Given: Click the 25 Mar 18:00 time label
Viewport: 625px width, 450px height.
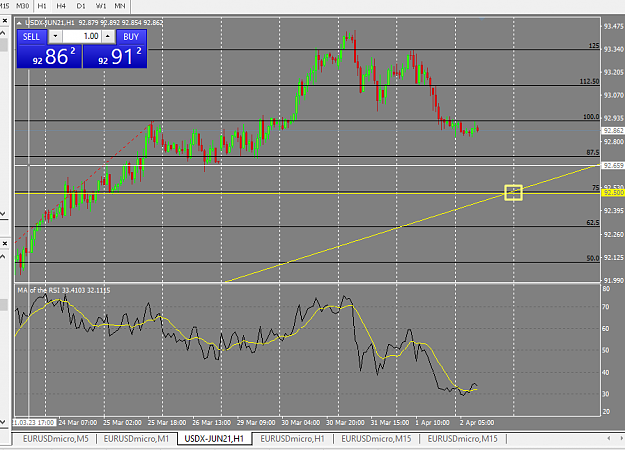Looking at the screenshot, I should (167, 422).
